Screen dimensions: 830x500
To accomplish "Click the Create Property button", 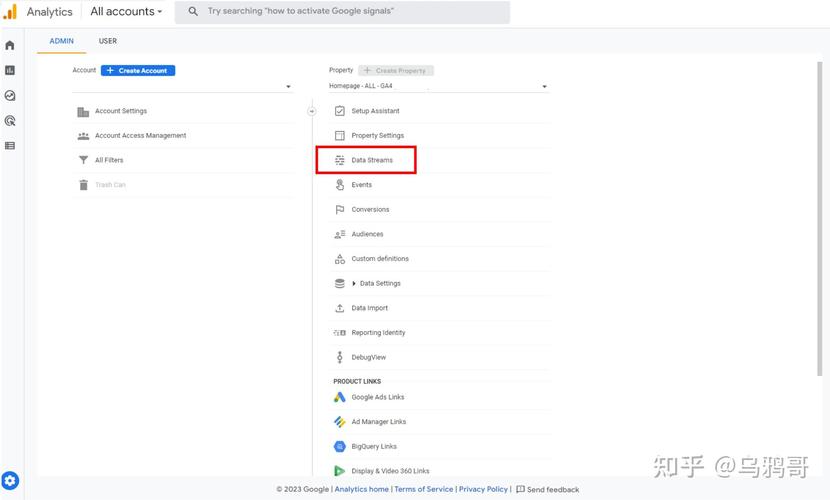I will (396, 70).
